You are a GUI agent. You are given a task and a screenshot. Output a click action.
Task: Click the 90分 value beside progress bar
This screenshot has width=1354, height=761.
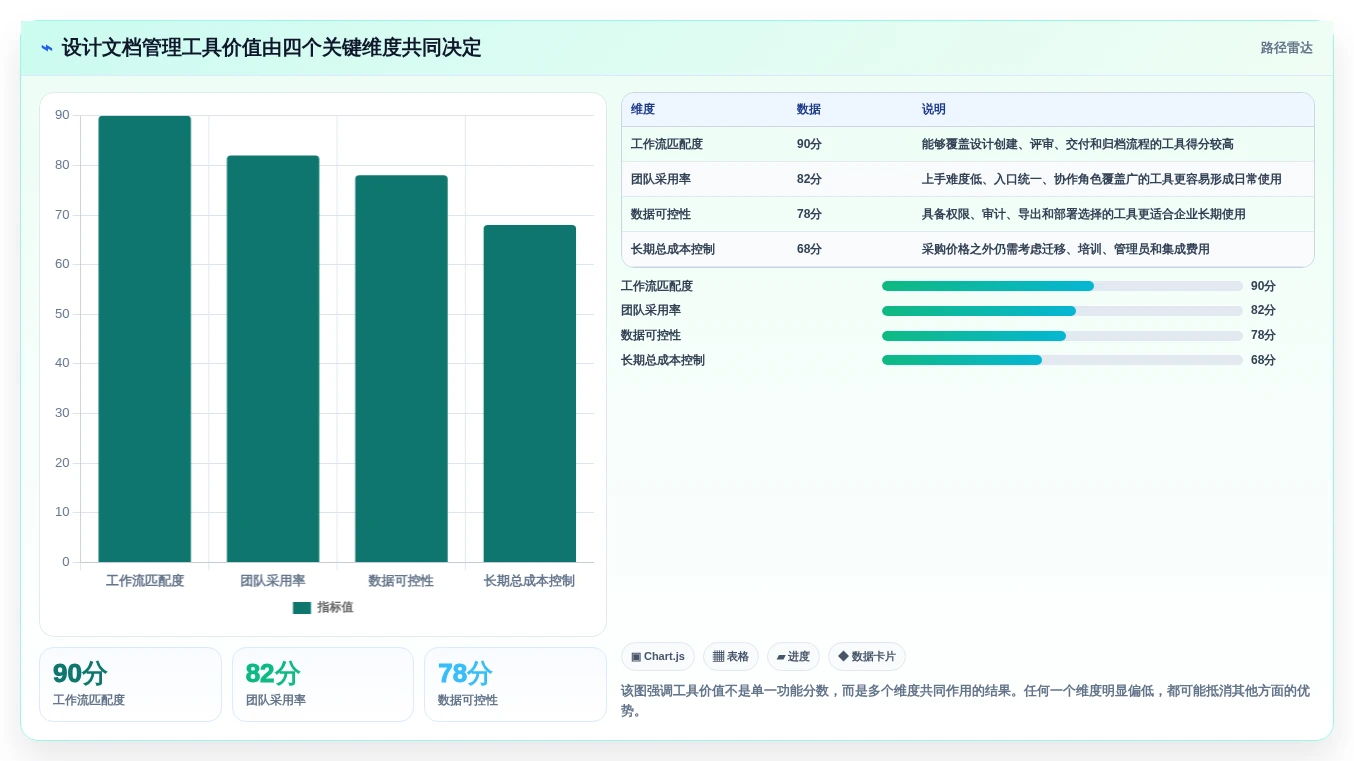coord(1263,286)
